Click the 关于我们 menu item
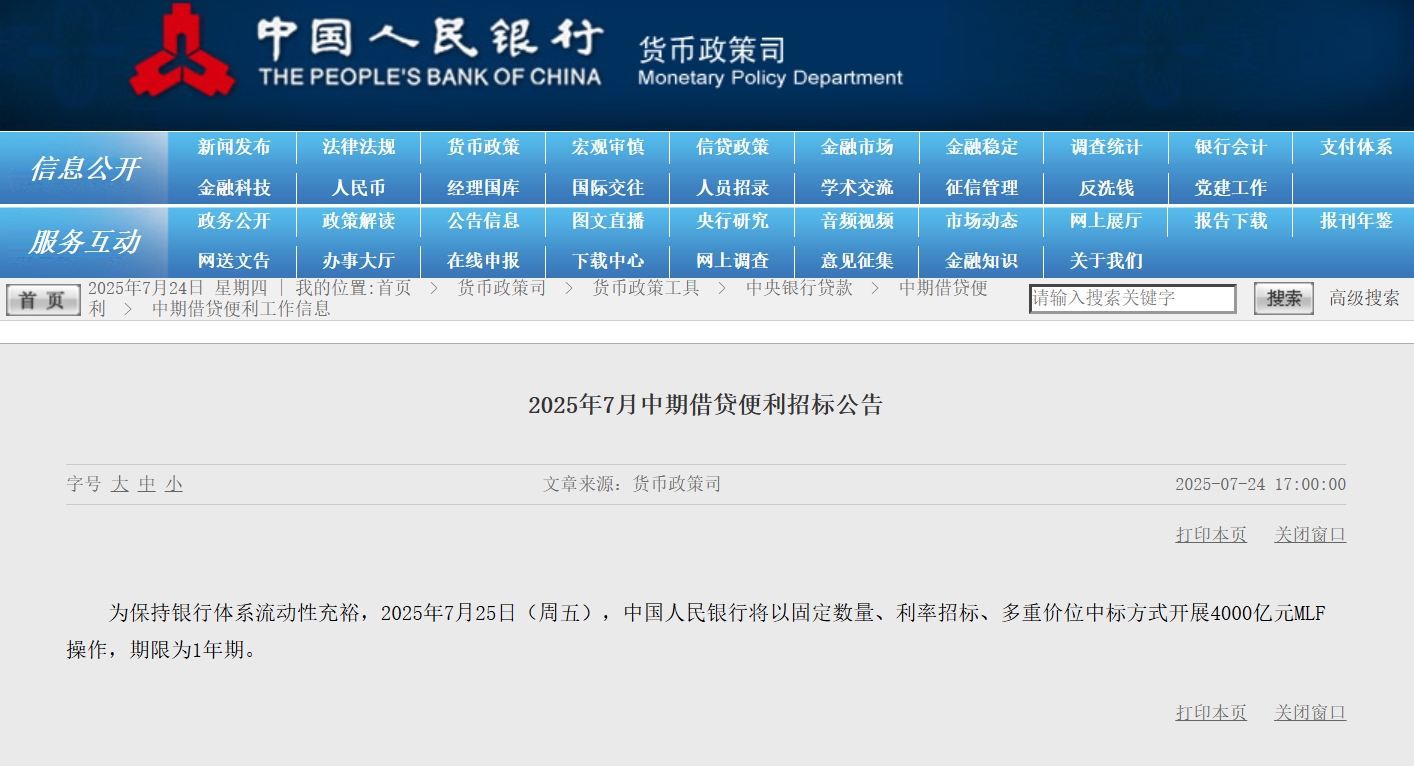Viewport: 1414px width, 766px height. (x=1106, y=261)
